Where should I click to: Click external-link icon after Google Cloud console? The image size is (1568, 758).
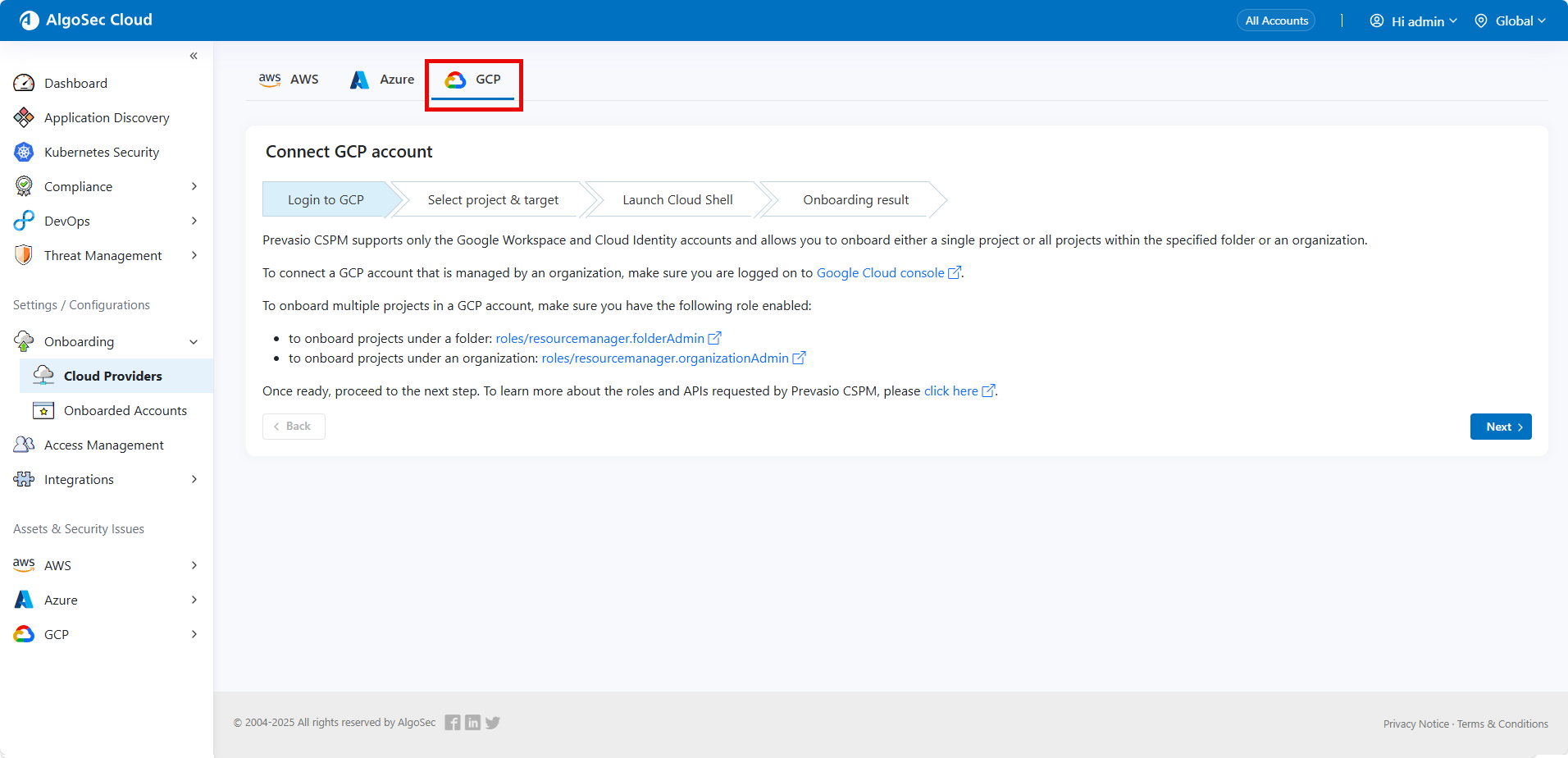click(955, 272)
